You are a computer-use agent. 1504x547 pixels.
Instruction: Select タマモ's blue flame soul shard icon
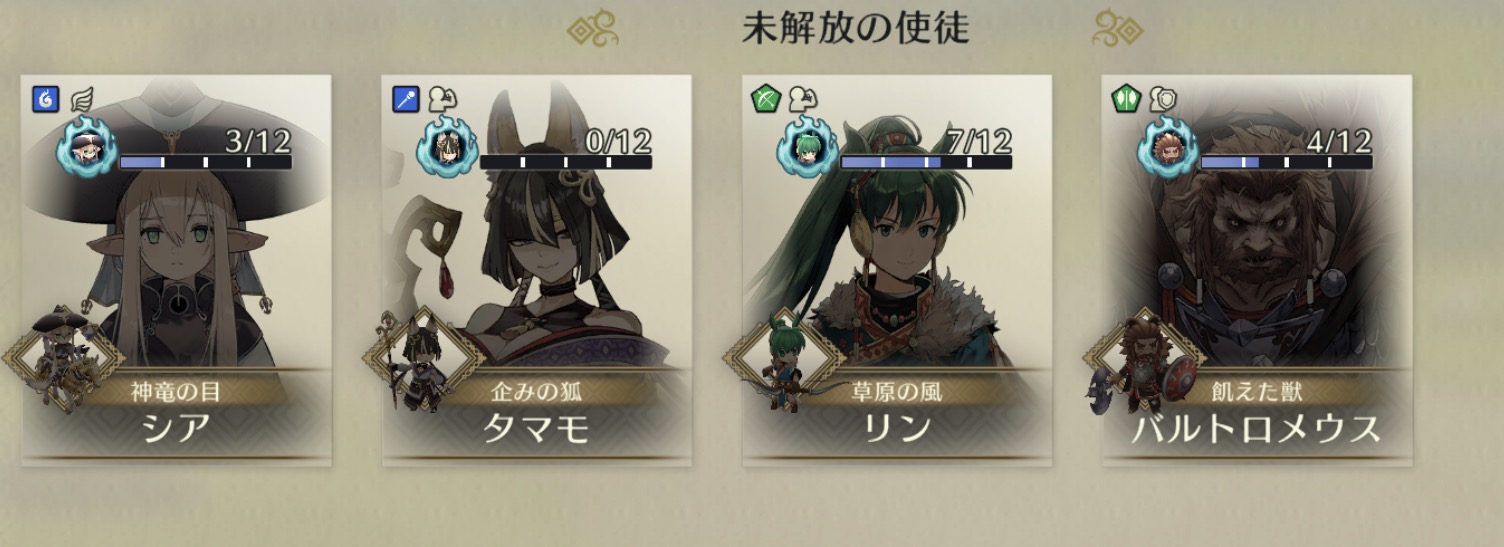446,148
